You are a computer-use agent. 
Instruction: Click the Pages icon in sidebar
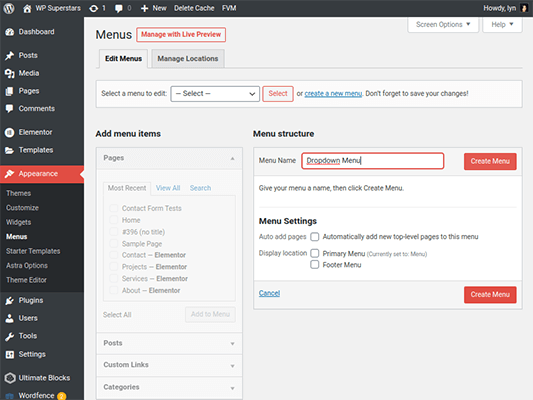tap(10, 91)
